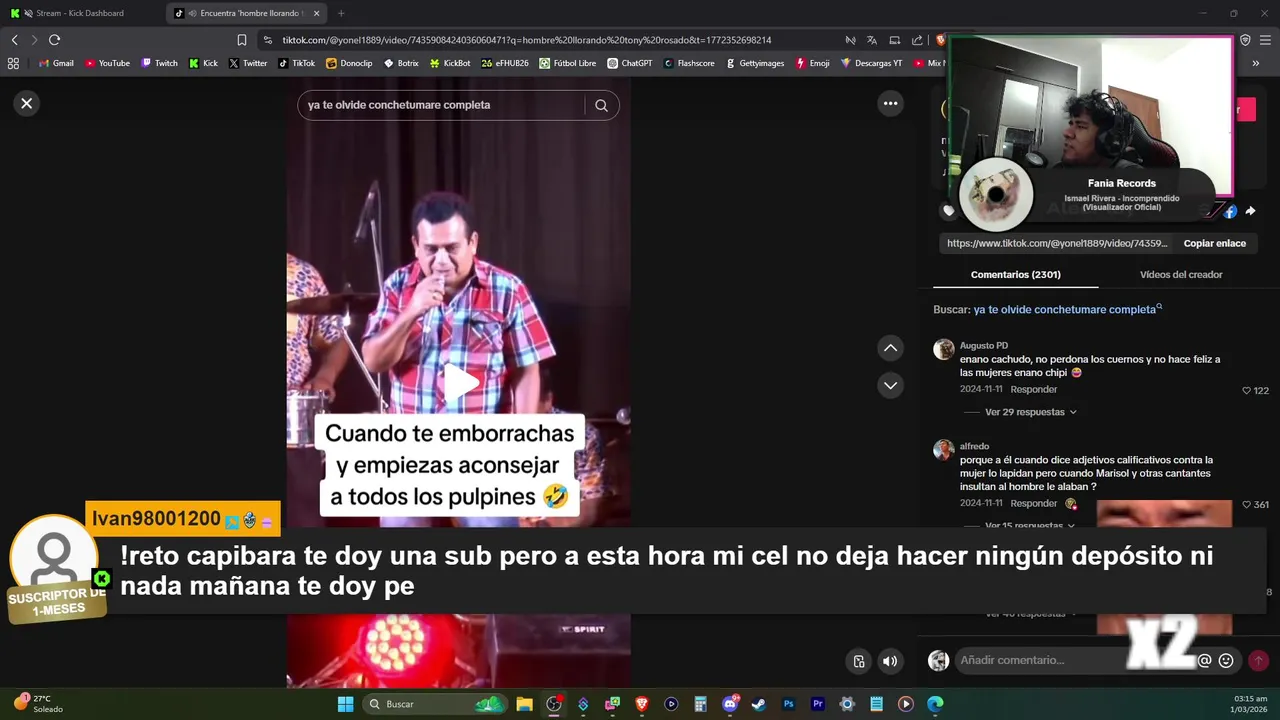Click the share page icon in address bar

[917, 40]
